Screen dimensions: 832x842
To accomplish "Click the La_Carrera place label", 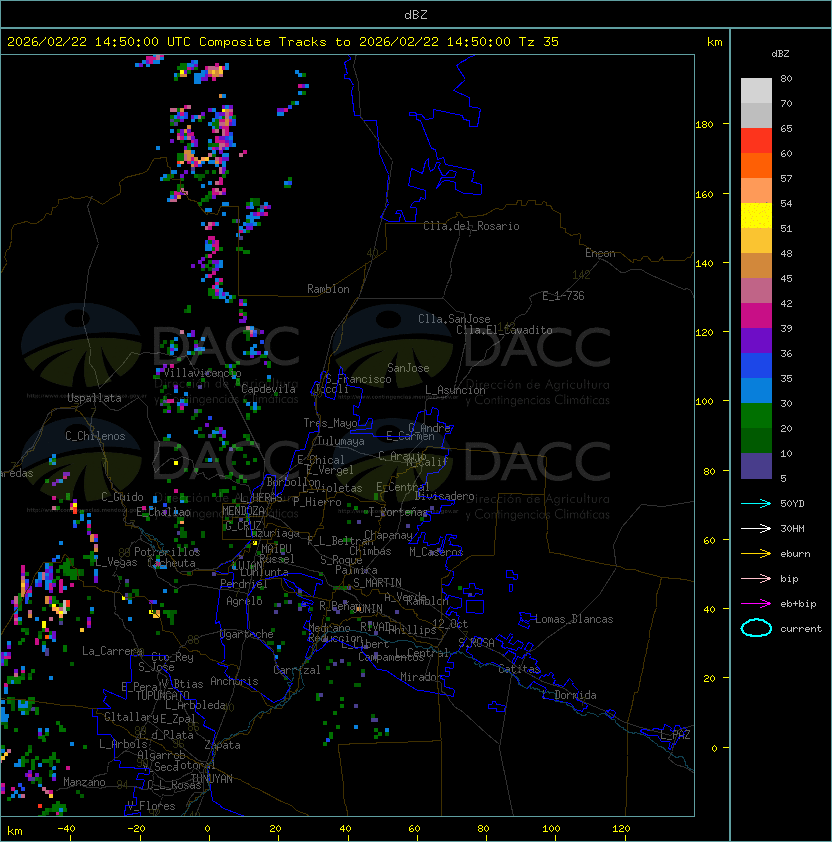I will tap(110, 651).
